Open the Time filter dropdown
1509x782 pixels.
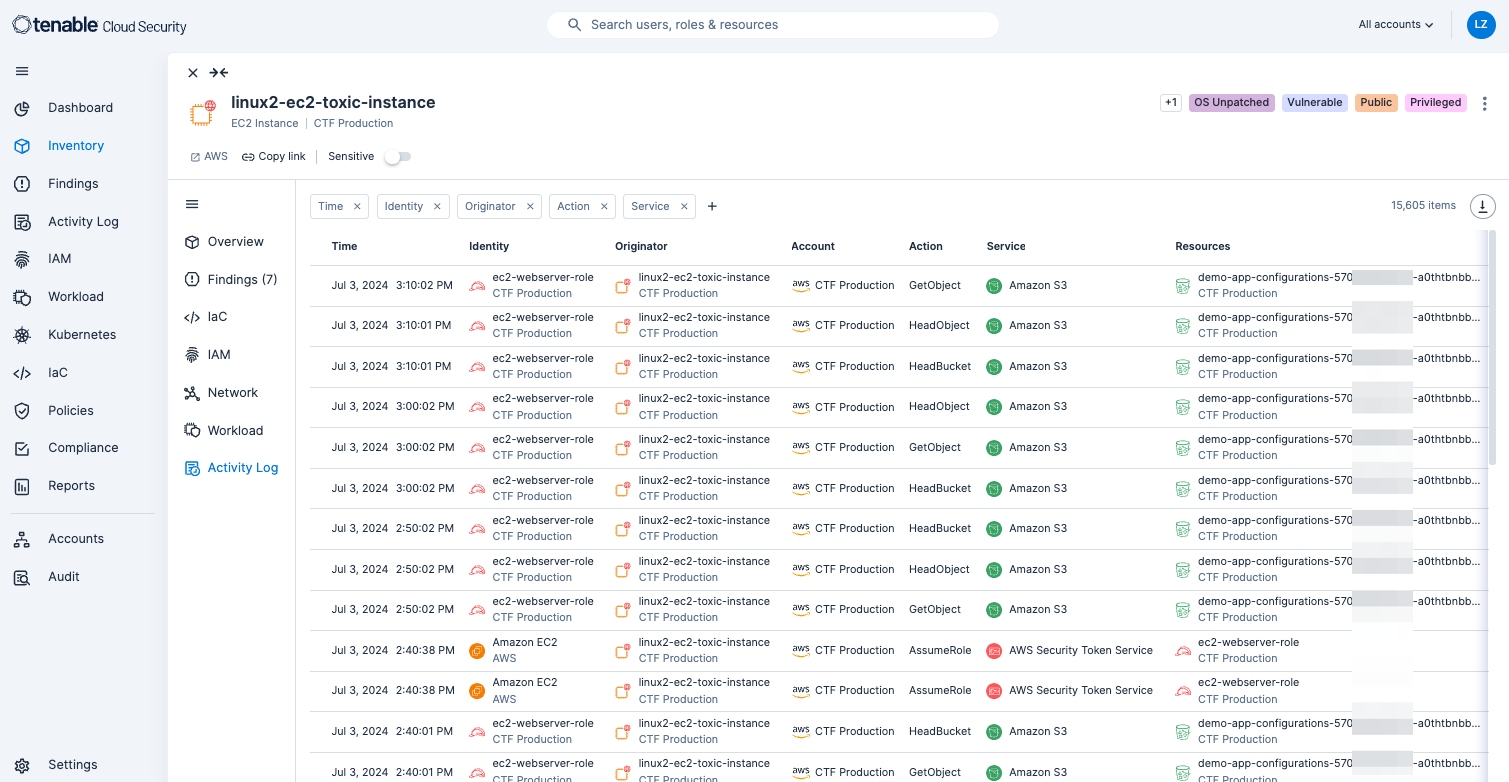tap(330, 206)
